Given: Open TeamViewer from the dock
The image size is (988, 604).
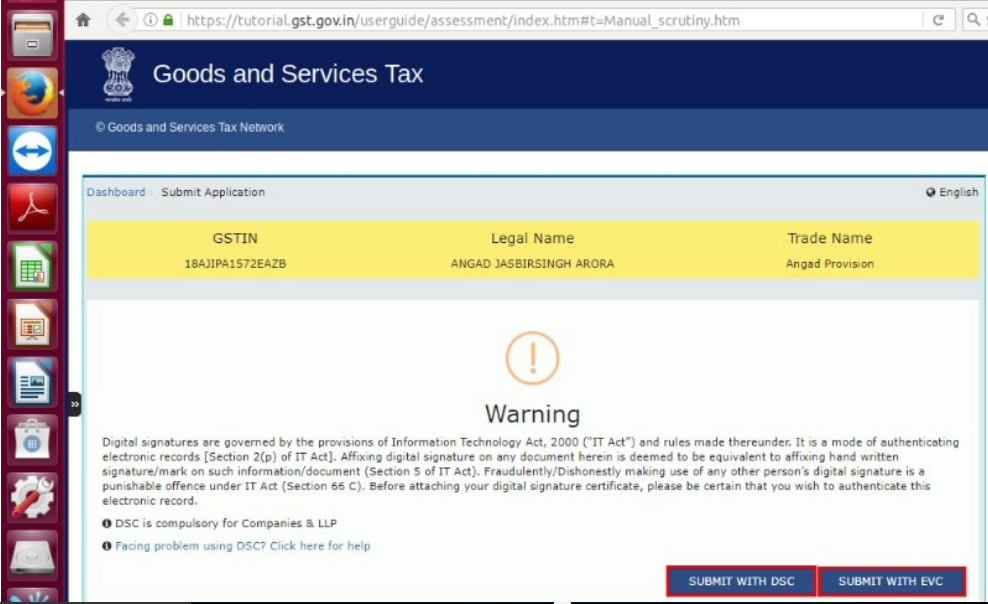Looking at the screenshot, I should [x=32, y=151].
